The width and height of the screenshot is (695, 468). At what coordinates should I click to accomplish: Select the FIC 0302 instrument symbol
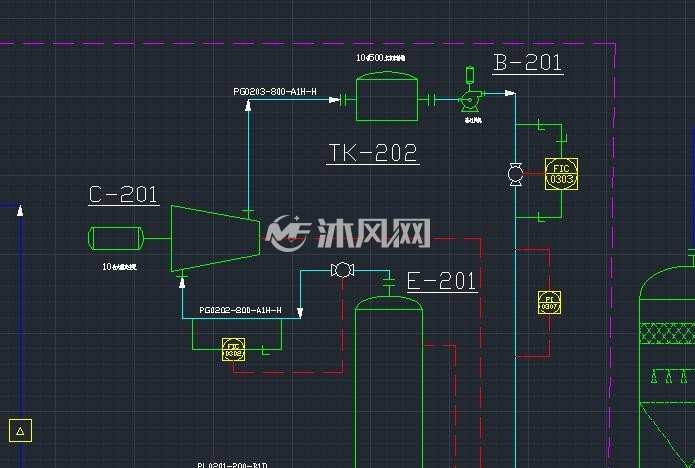(x=233, y=349)
